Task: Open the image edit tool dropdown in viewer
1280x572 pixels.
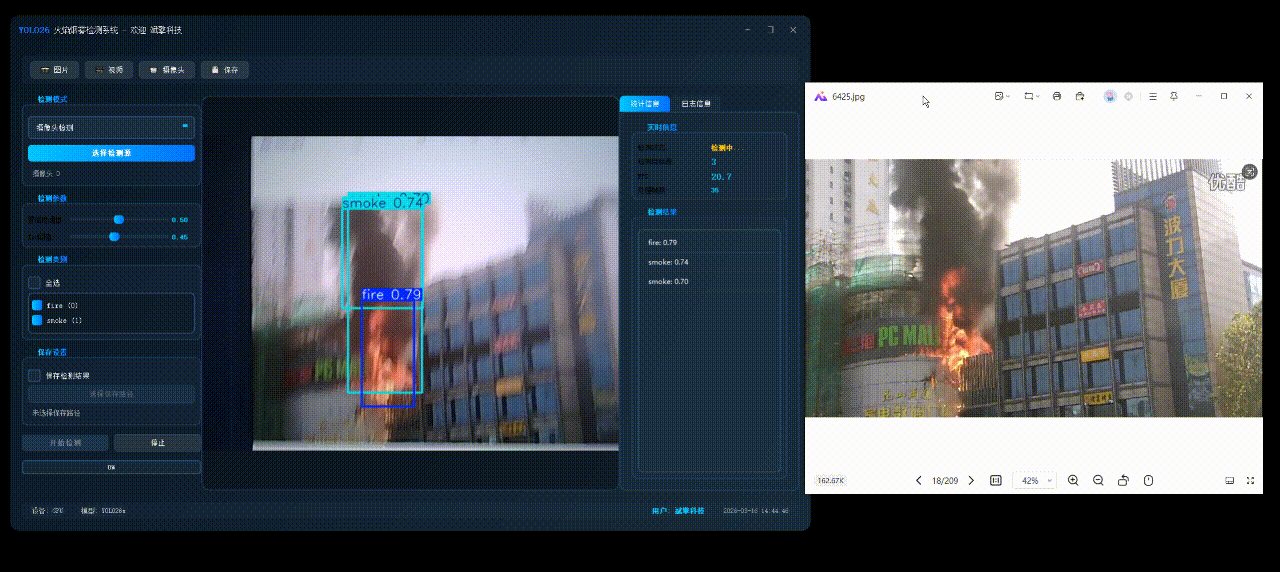Action: pyautogui.click(x=1002, y=96)
